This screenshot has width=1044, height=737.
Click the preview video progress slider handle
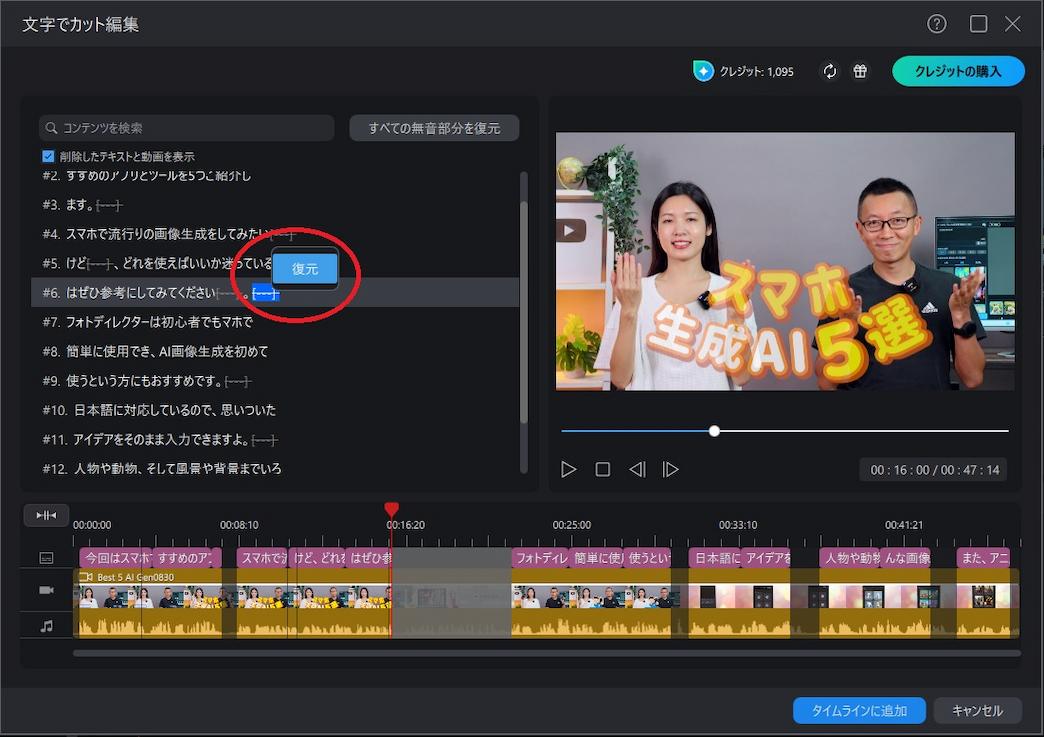(x=714, y=431)
